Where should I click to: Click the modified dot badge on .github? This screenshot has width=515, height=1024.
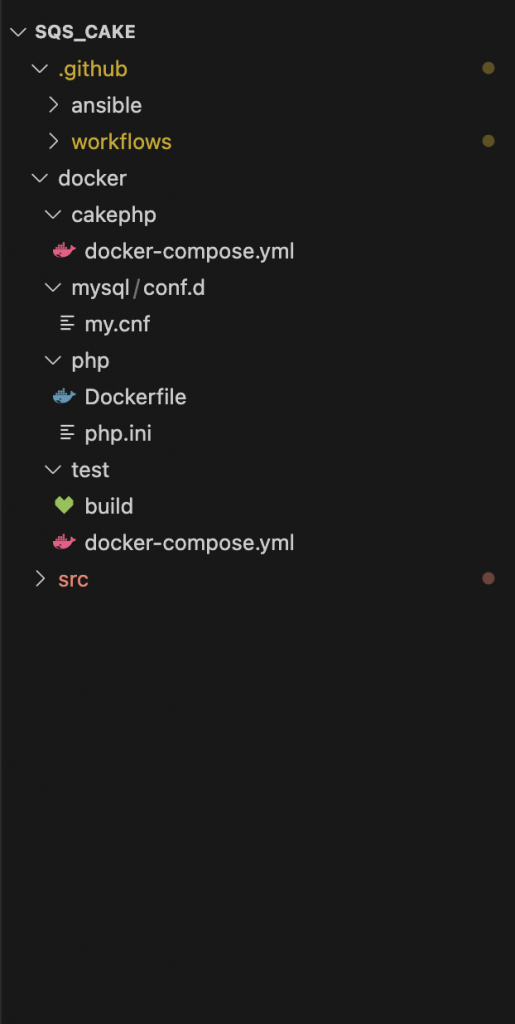[488, 68]
